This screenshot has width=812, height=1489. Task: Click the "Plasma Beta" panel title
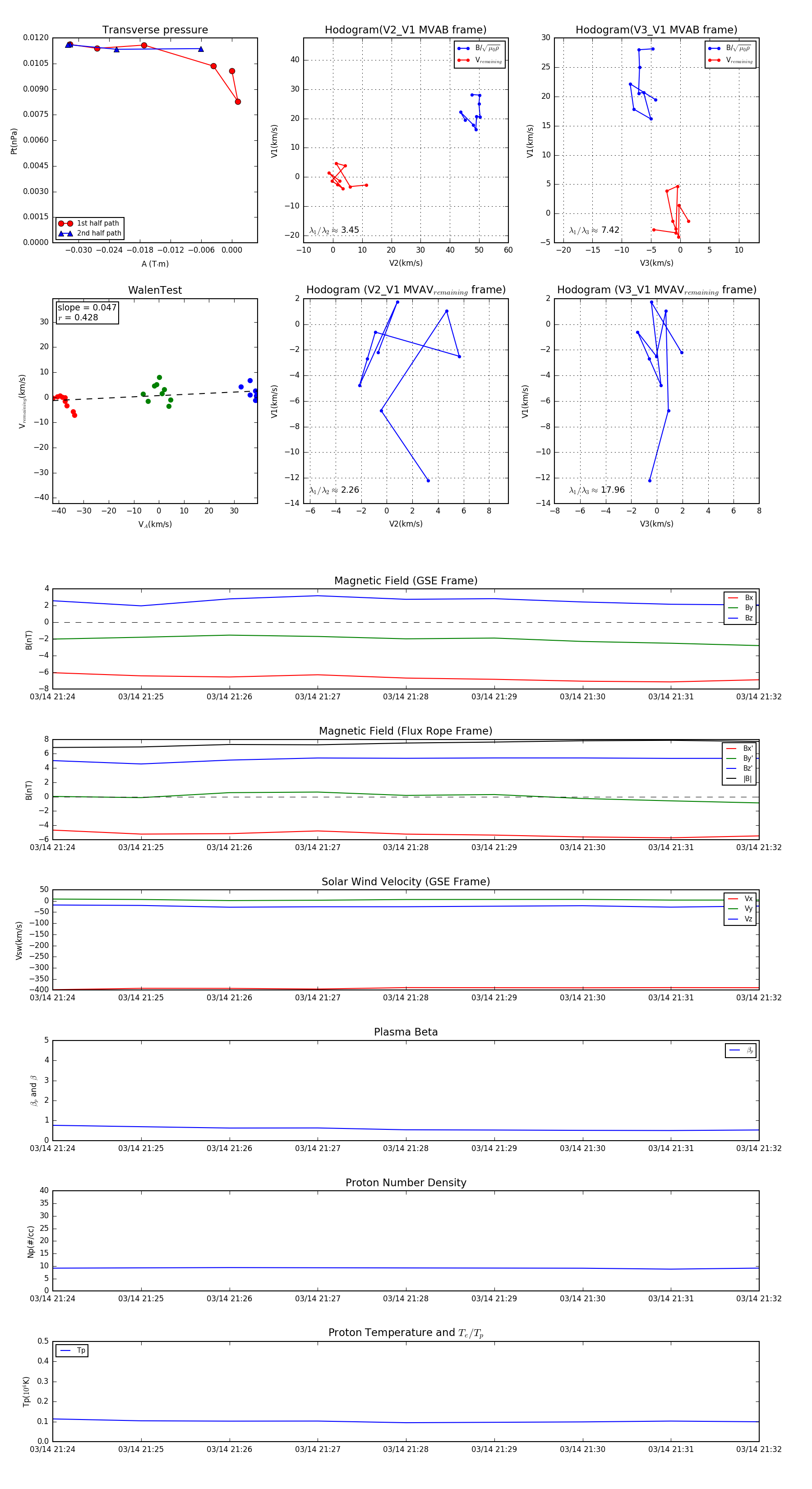(406, 1032)
